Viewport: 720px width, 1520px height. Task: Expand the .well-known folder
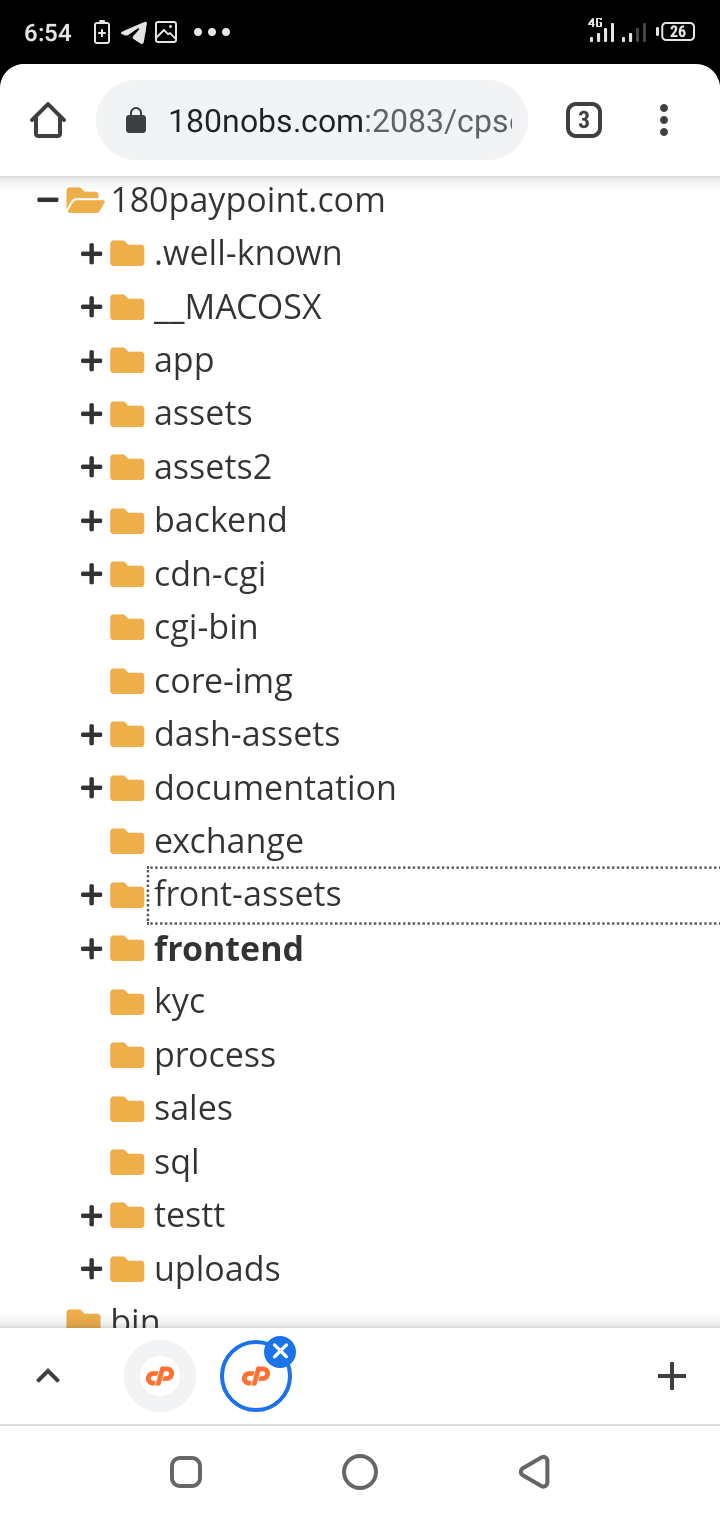coord(92,254)
